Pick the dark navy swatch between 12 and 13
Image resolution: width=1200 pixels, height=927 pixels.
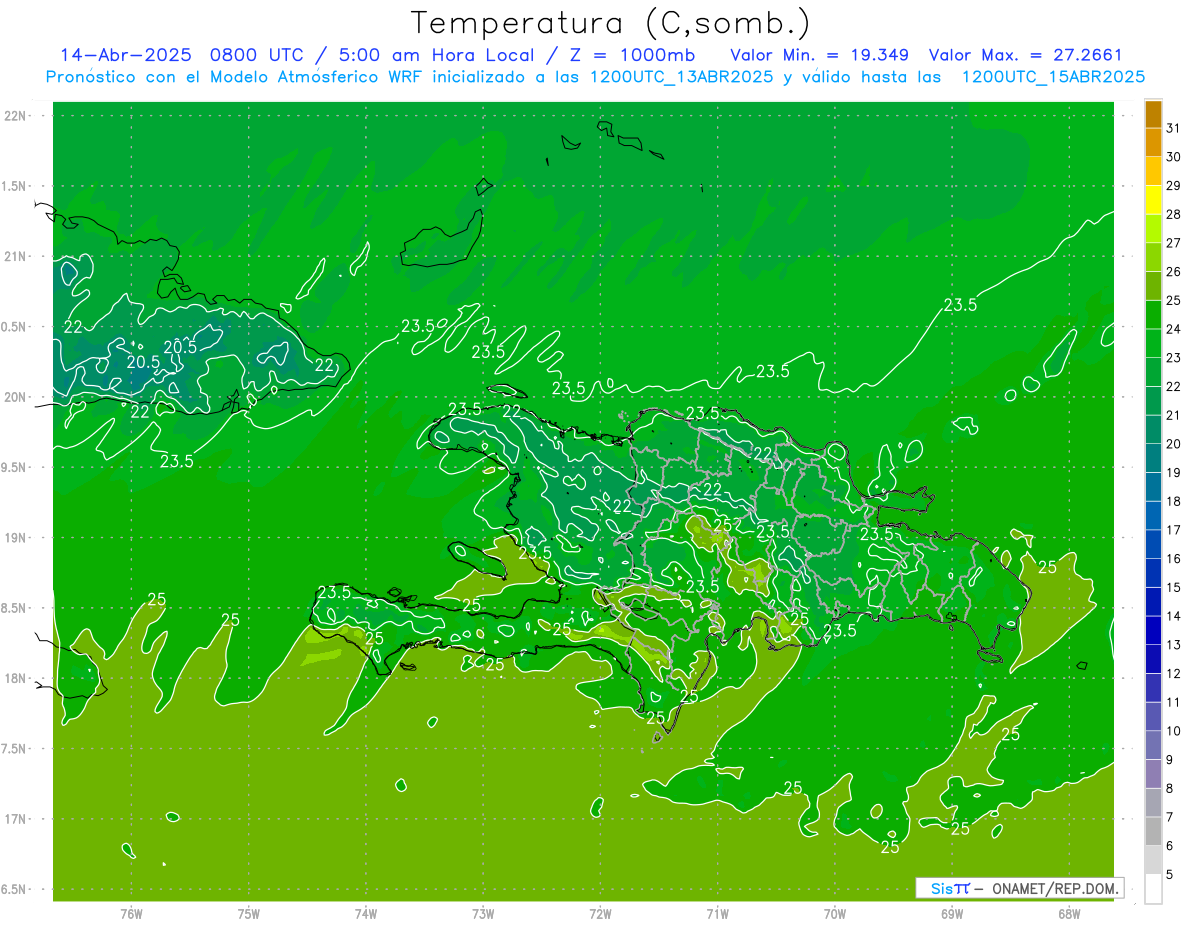(1153, 659)
